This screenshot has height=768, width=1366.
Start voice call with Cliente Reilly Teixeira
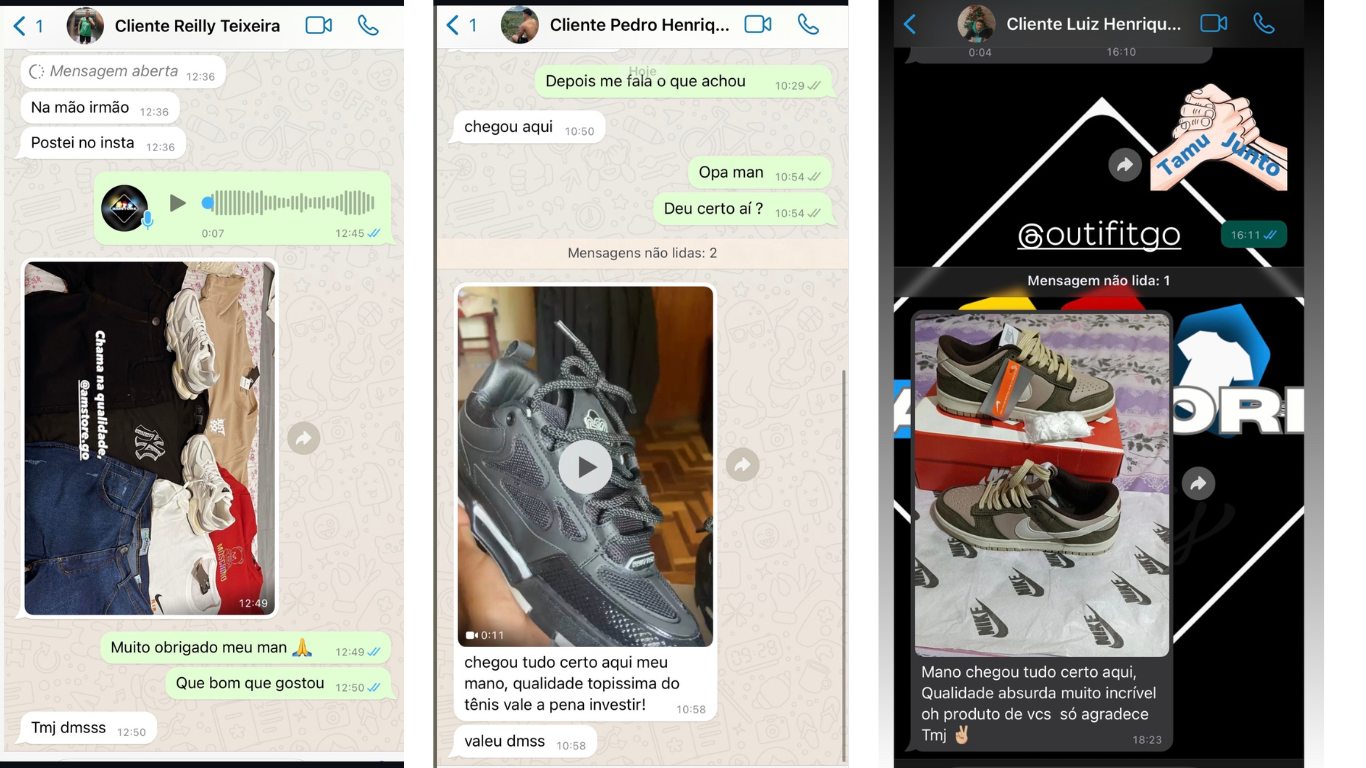point(368,26)
